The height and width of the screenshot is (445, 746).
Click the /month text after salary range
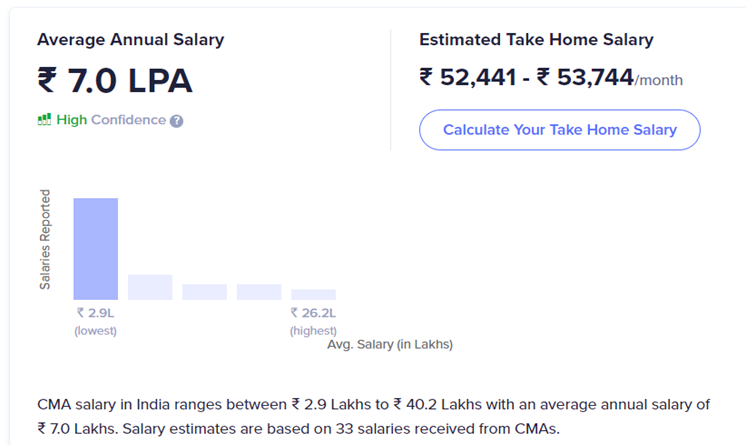pos(659,80)
